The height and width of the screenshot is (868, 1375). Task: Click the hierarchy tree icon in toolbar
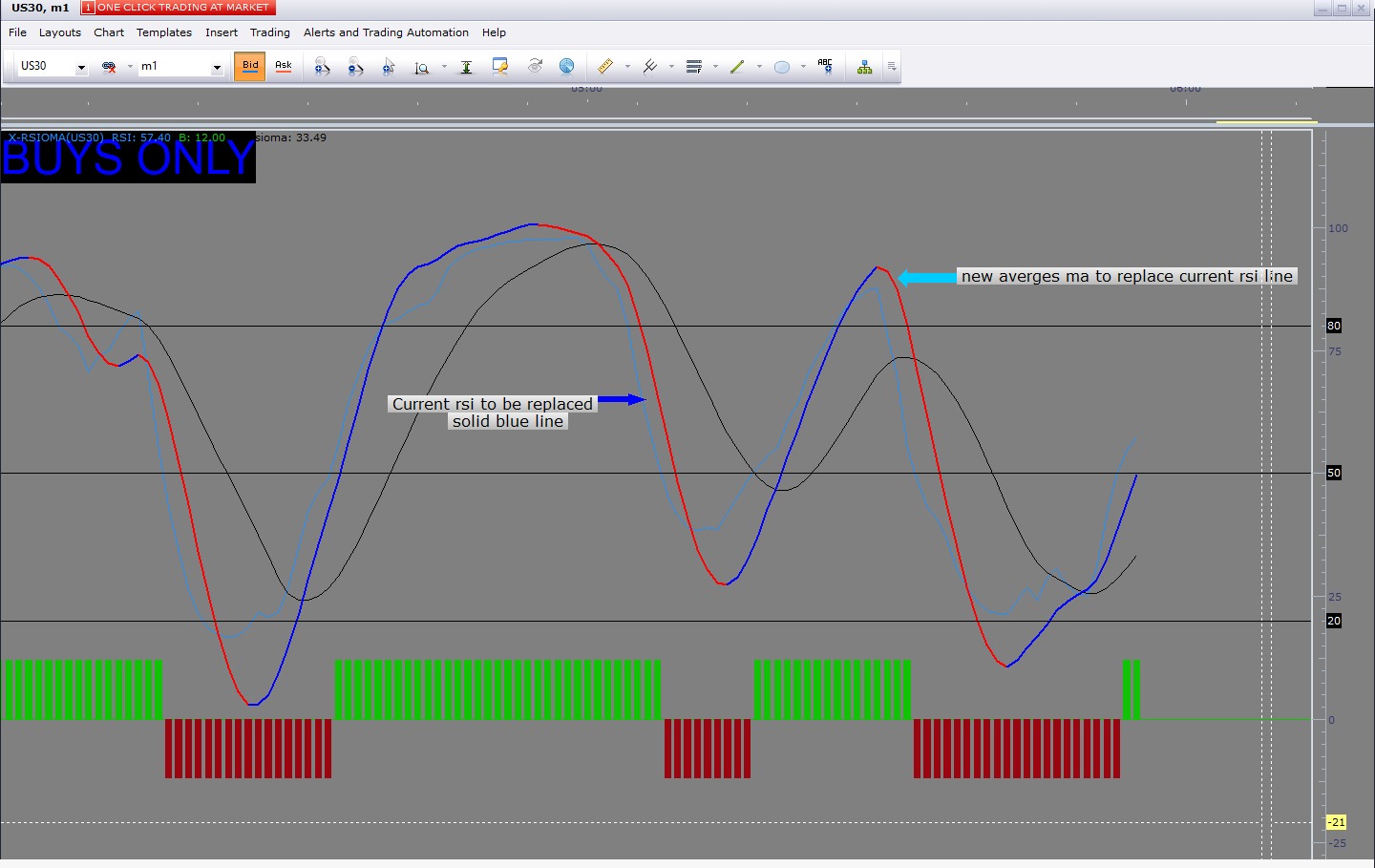(864, 67)
